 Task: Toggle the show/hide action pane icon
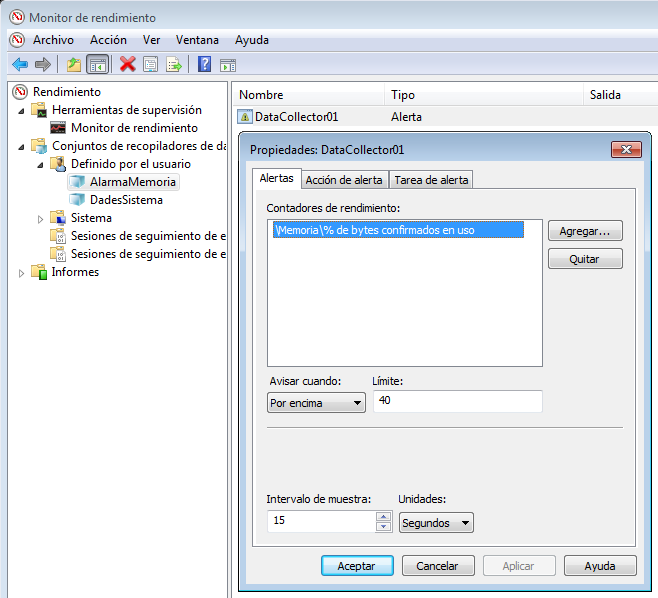pyautogui.click(x=227, y=64)
